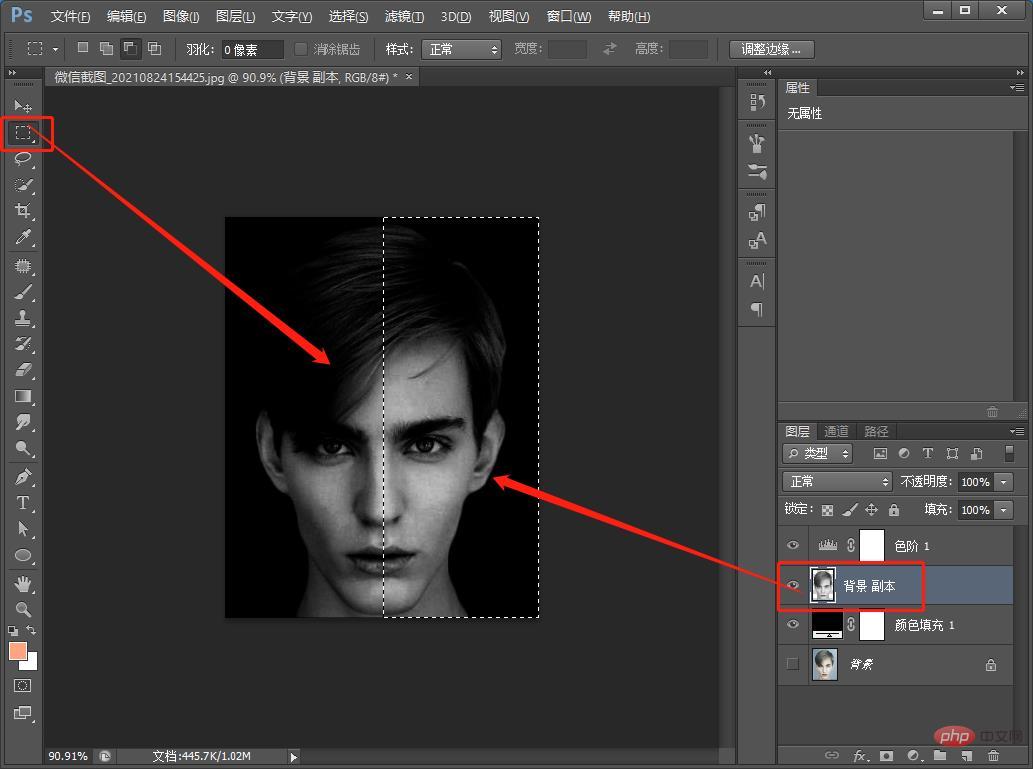Reset default foreground and background colors

pos(13,631)
